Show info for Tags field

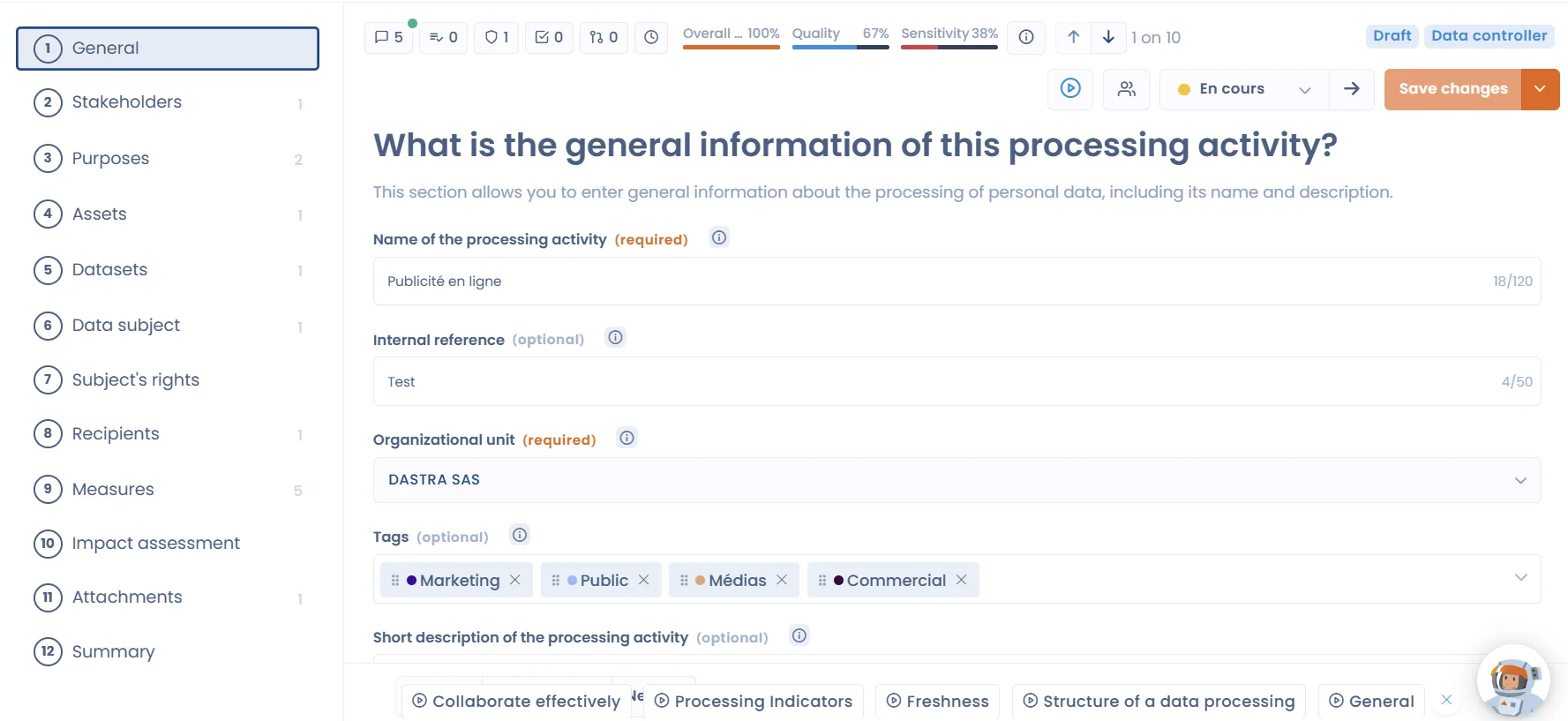click(520, 535)
